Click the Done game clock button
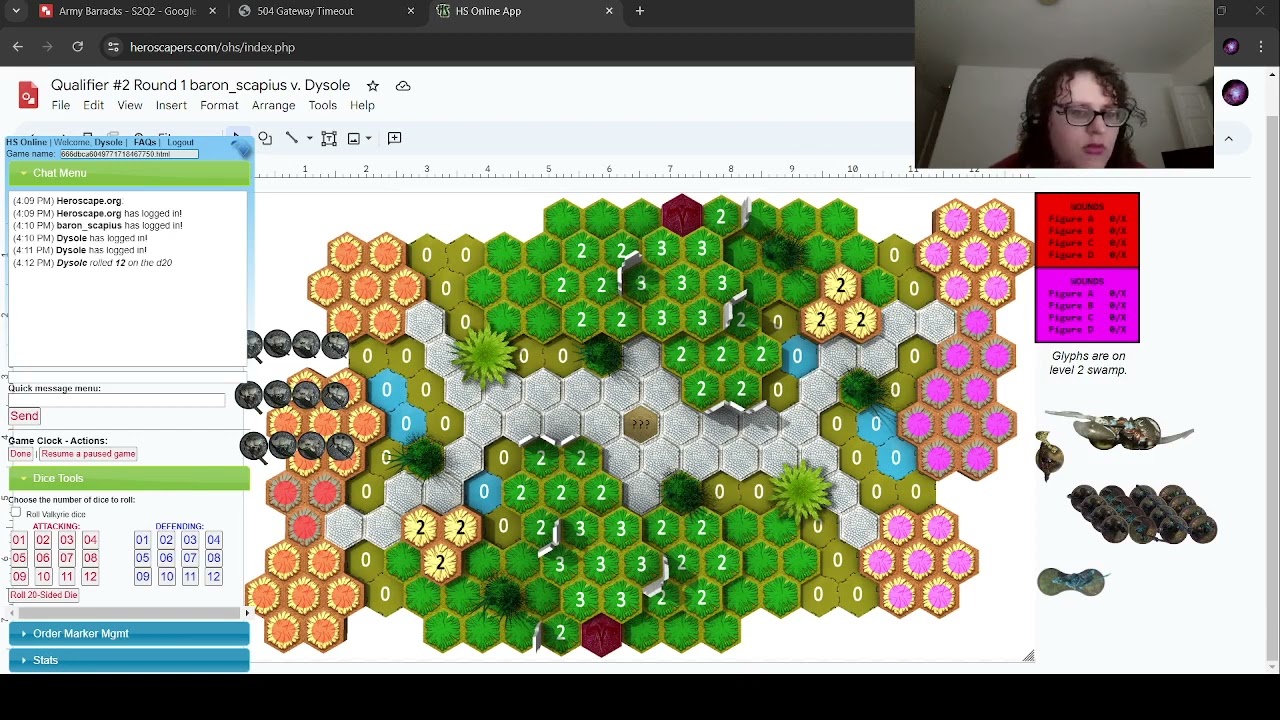The image size is (1280, 720). click(21, 454)
